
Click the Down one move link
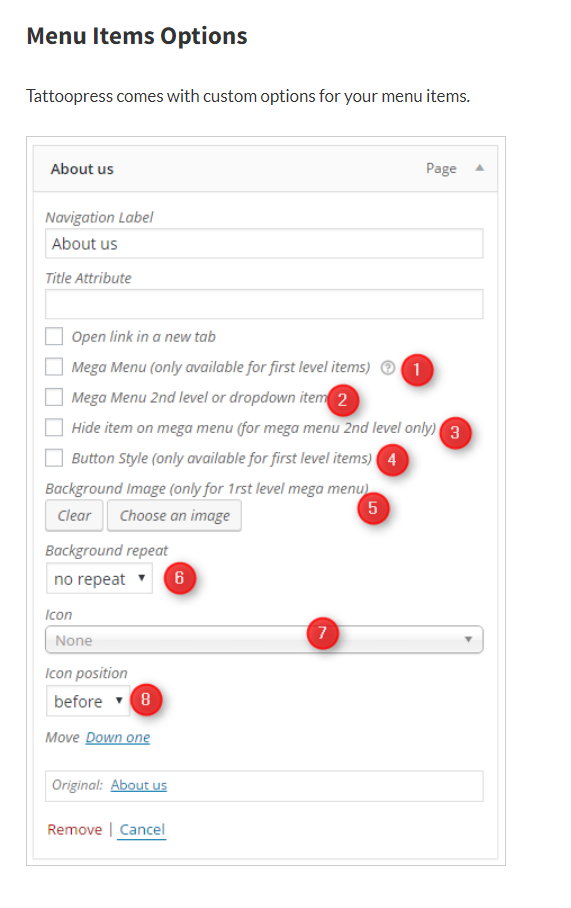coord(118,737)
